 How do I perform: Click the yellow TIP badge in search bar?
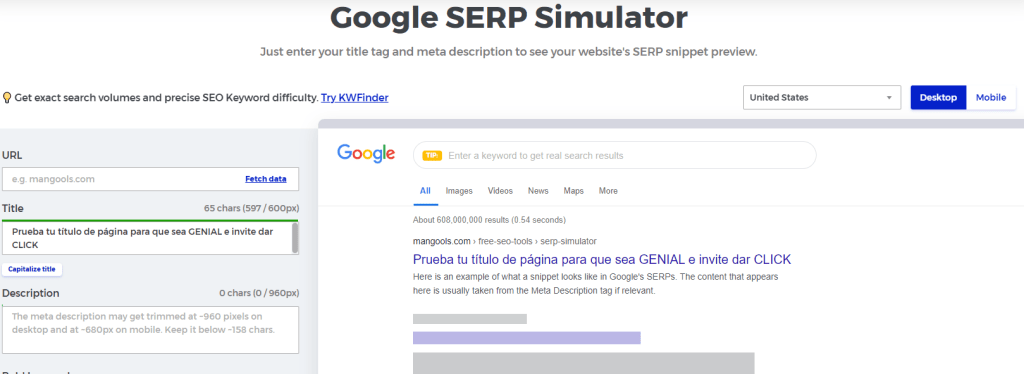tap(432, 155)
